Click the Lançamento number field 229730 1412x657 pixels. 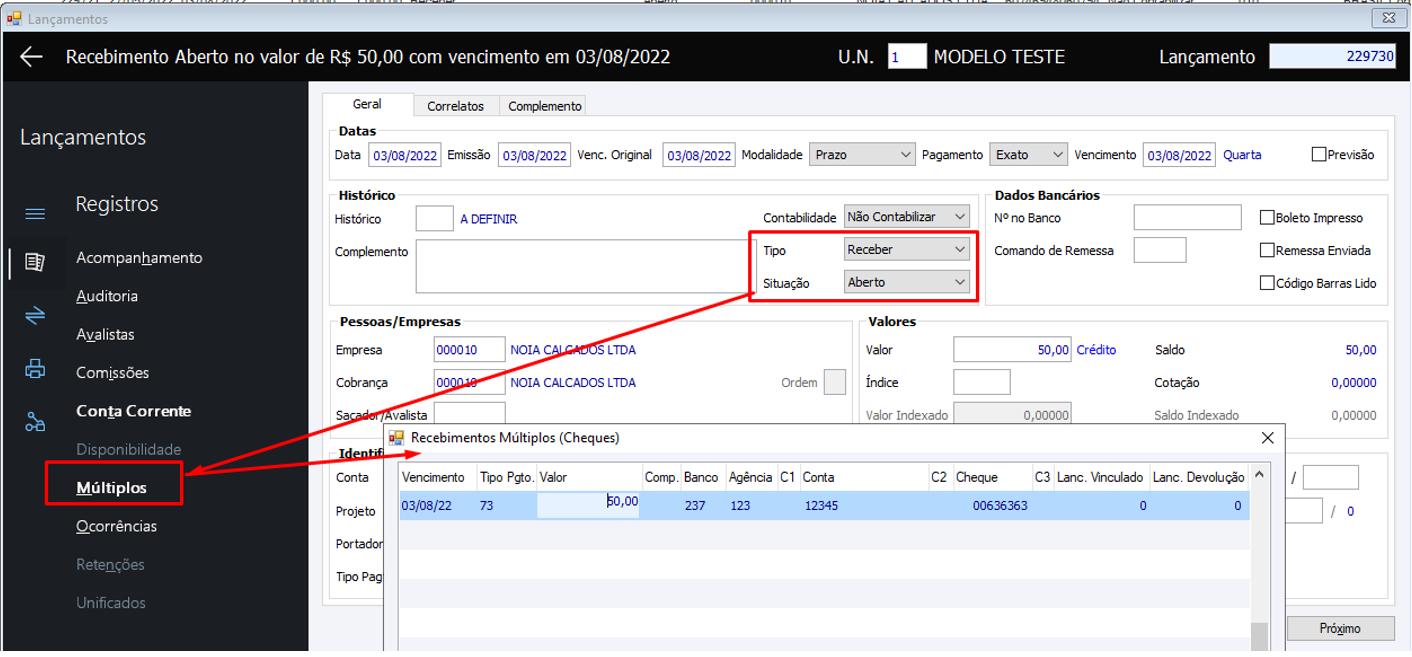pyautogui.click(x=1332, y=57)
